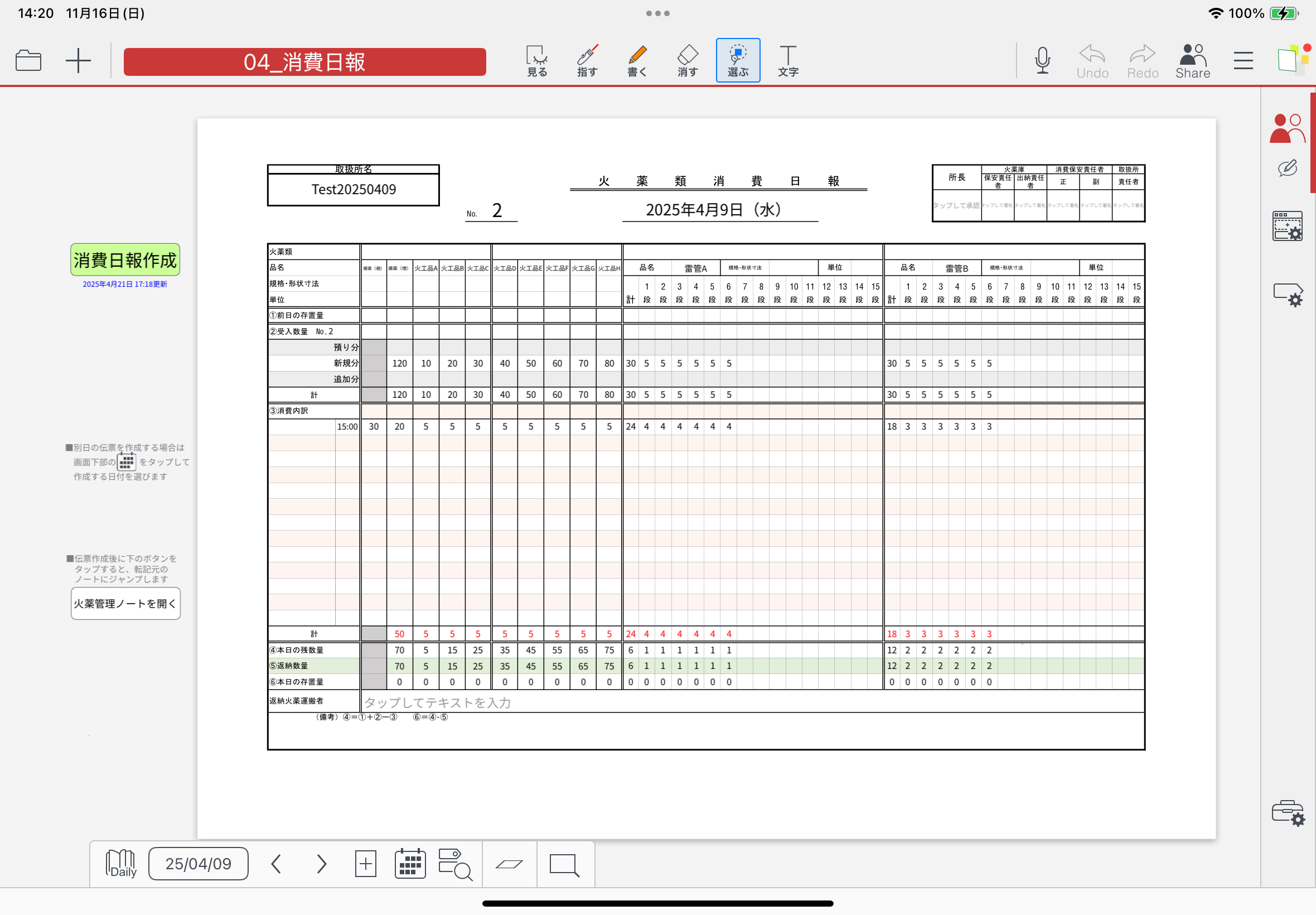Select the 見る view mode tool

coord(536,60)
